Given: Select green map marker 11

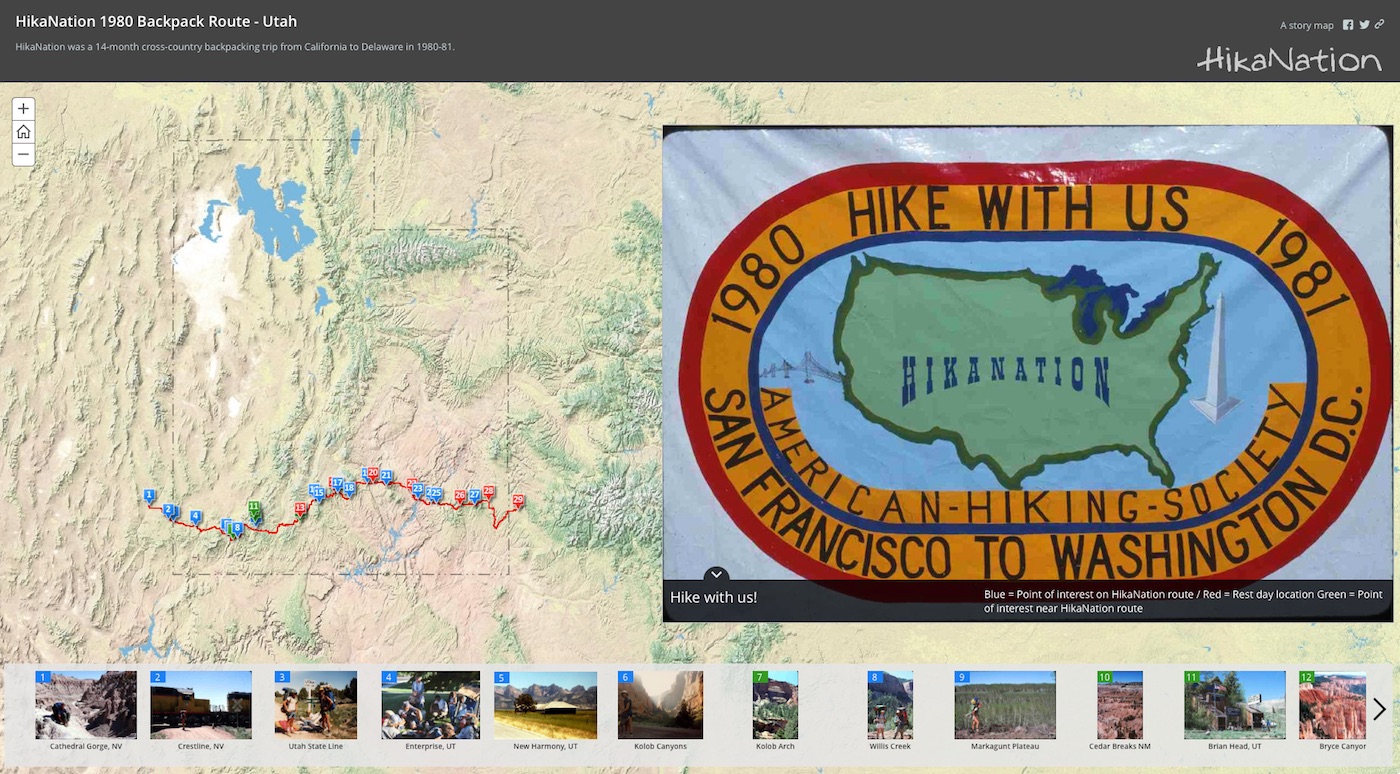Looking at the screenshot, I should (x=254, y=508).
